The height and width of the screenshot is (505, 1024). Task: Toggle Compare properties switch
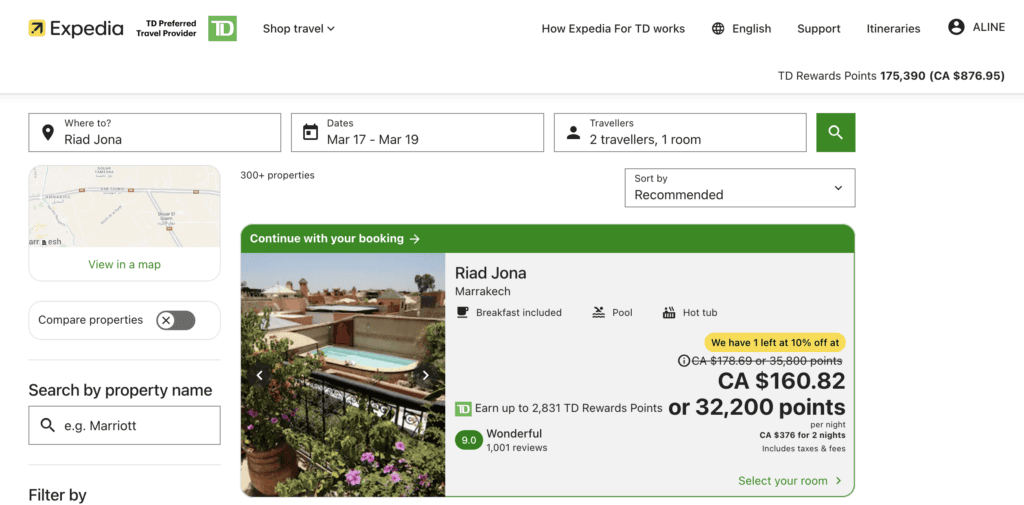(x=175, y=320)
